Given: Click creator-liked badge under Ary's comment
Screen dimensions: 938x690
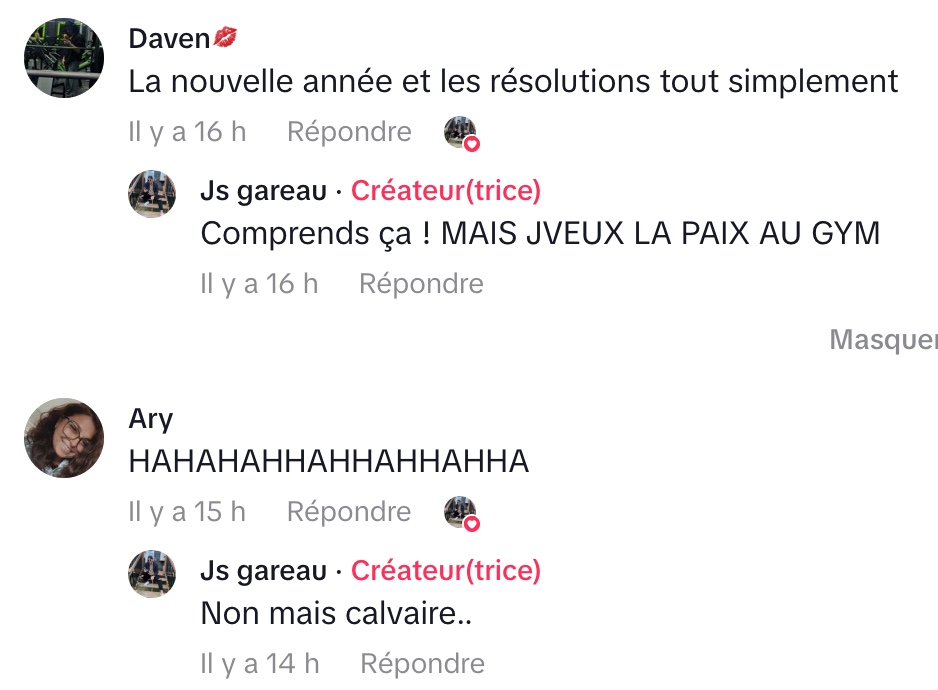Looking at the screenshot, I should (462, 513).
